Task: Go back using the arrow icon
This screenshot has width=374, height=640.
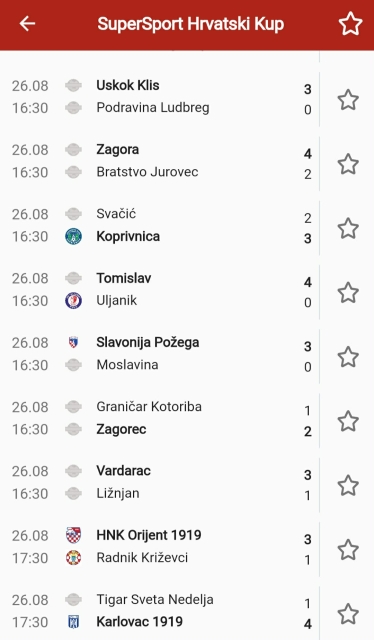Action: pyautogui.click(x=27, y=24)
